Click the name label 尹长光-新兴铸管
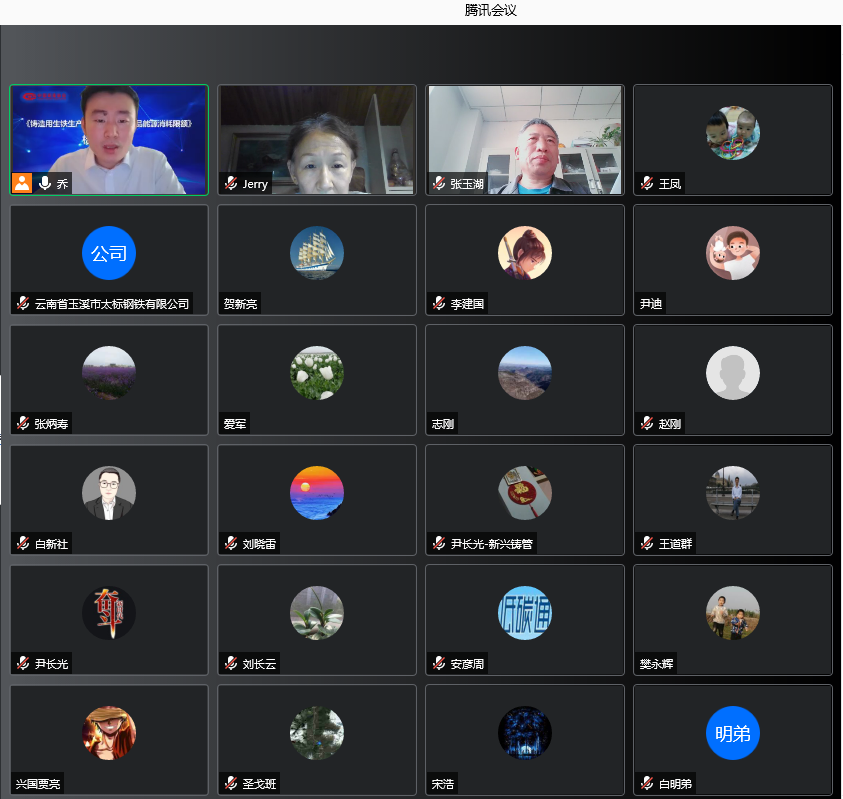Screen dimensions: 843x799 493,544
